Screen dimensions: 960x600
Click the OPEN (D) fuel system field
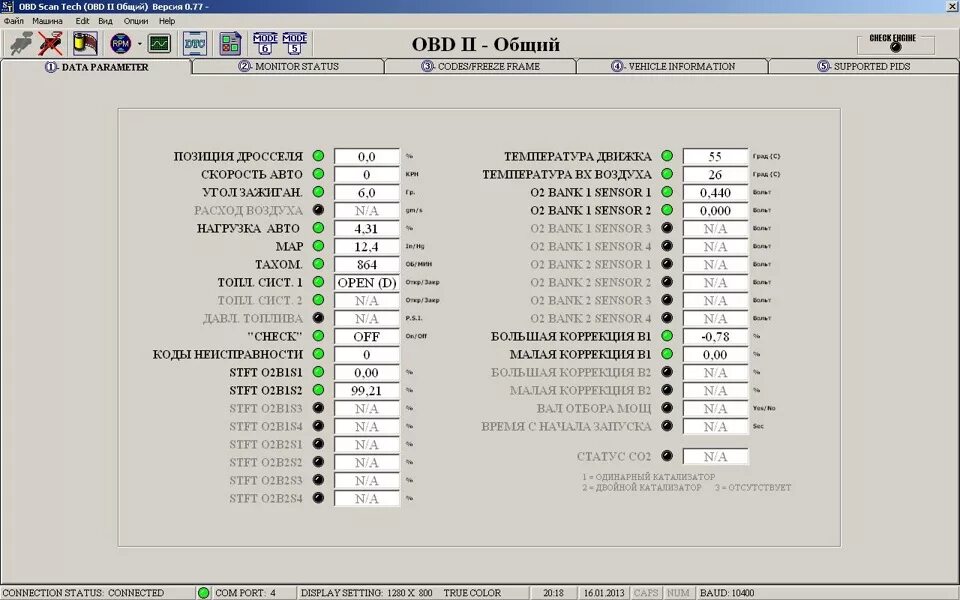(x=367, y=283)
